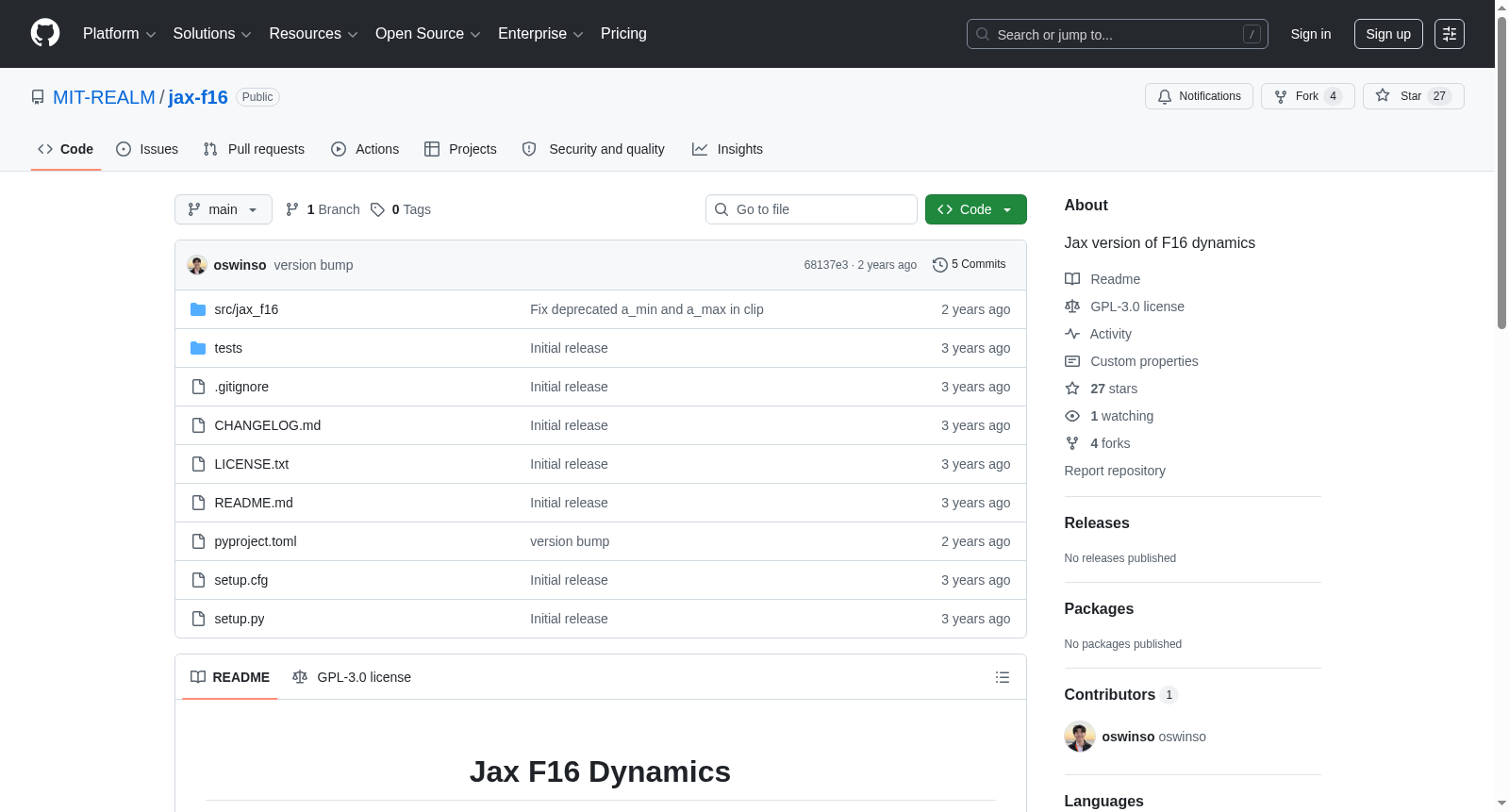This screenshot has width=1509, height=812.
Task: View the 4 forks list
Action: click(x=1098, y=443)
